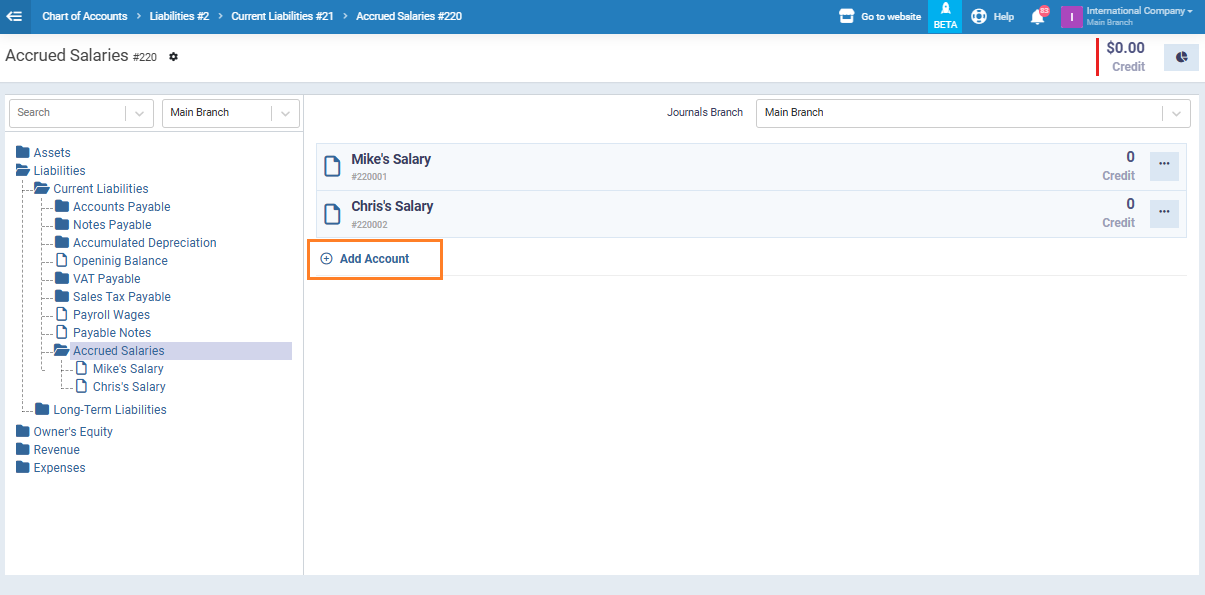The width and height of the screenshot is (1205, 595).
Task: Expand the Assets folder in tree
Action: (51, 153)
